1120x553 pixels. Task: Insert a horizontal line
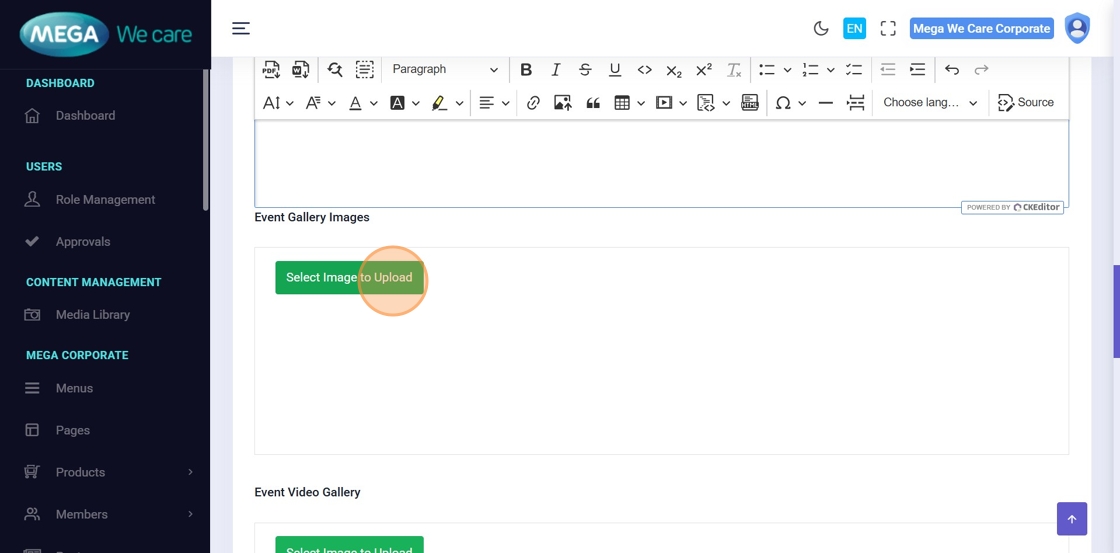(x=825, y=103)
